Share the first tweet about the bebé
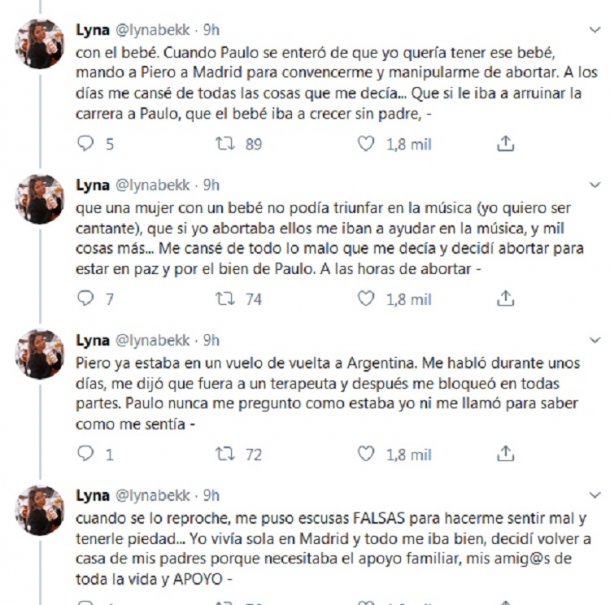The image size is (610, 605). pos(505,144)
